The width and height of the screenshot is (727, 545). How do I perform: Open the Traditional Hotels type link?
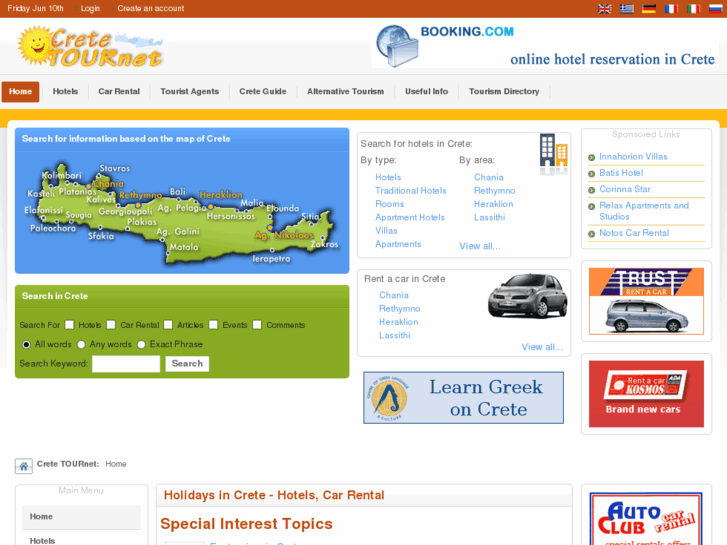tap(411, 191)
